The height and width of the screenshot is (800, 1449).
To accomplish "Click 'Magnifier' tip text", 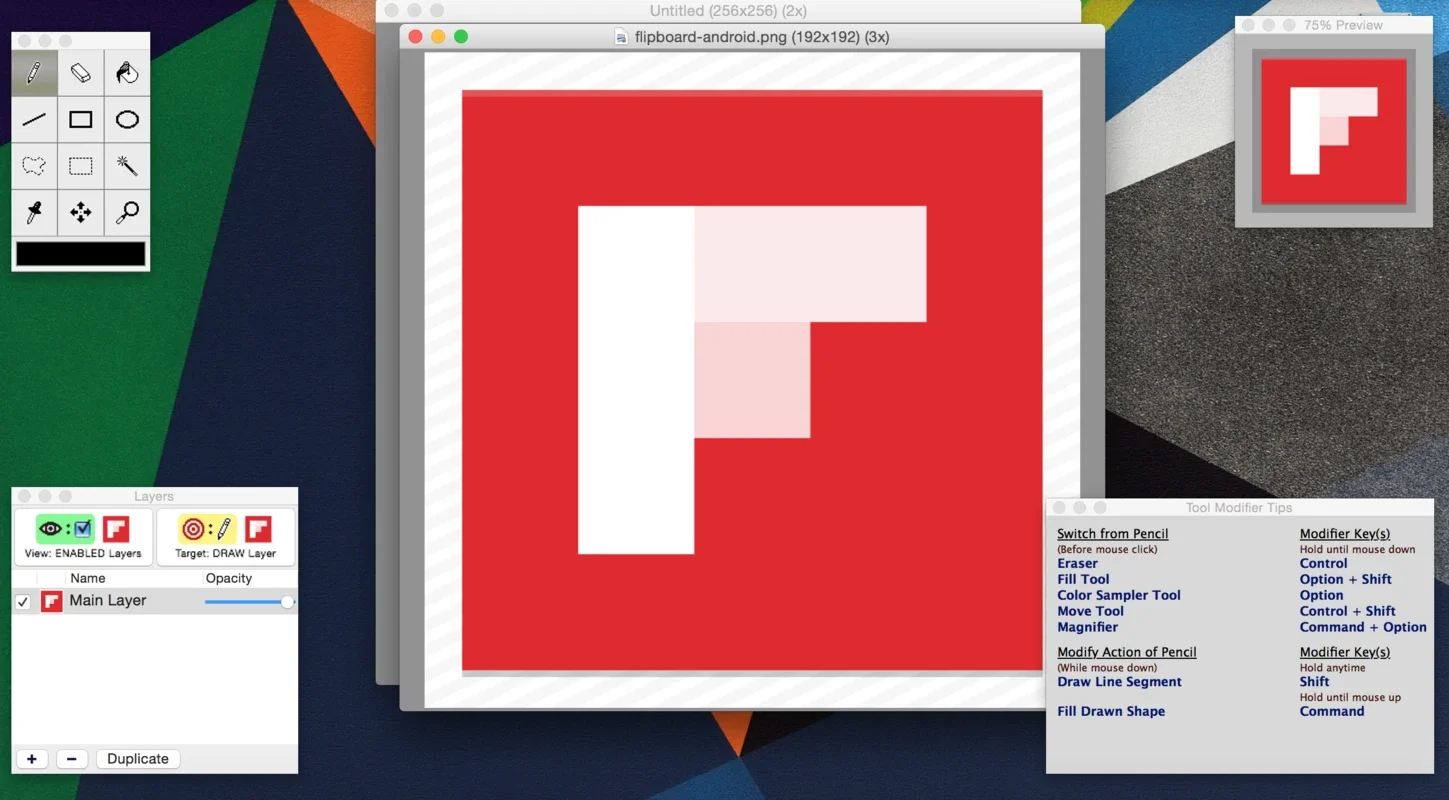I will pyautogui.click(x=1088, y=627).
